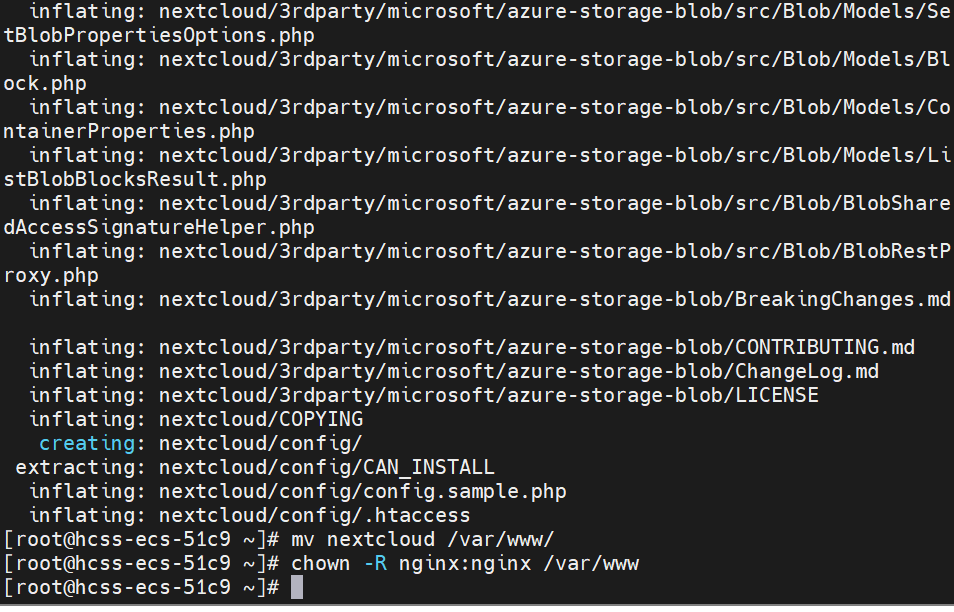Screen dimensions: 954x612
Task: Click the azure-storage-blob/LICENSE path
Action: click(488, 395)
